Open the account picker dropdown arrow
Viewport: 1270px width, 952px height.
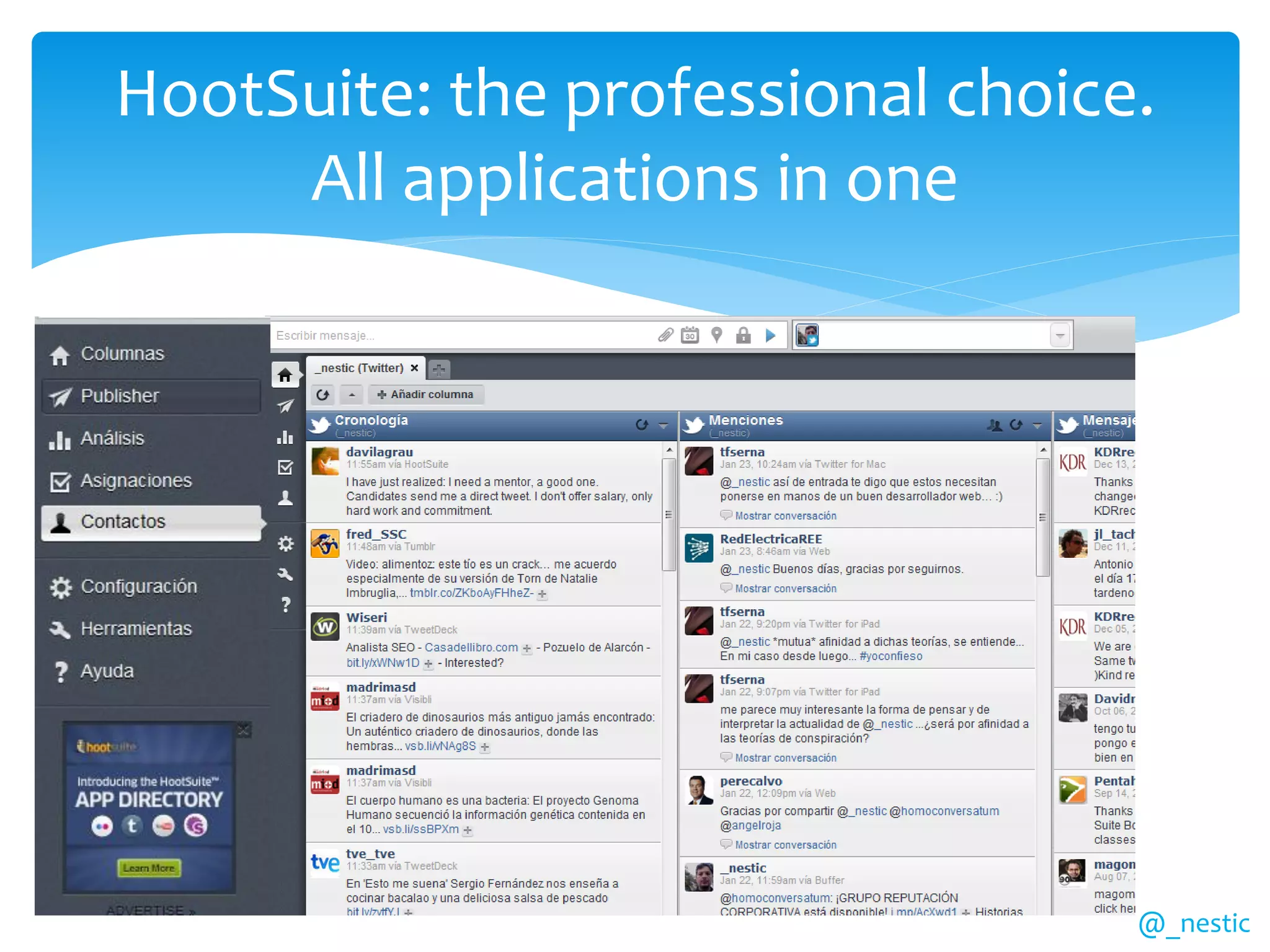[1060, 335]
